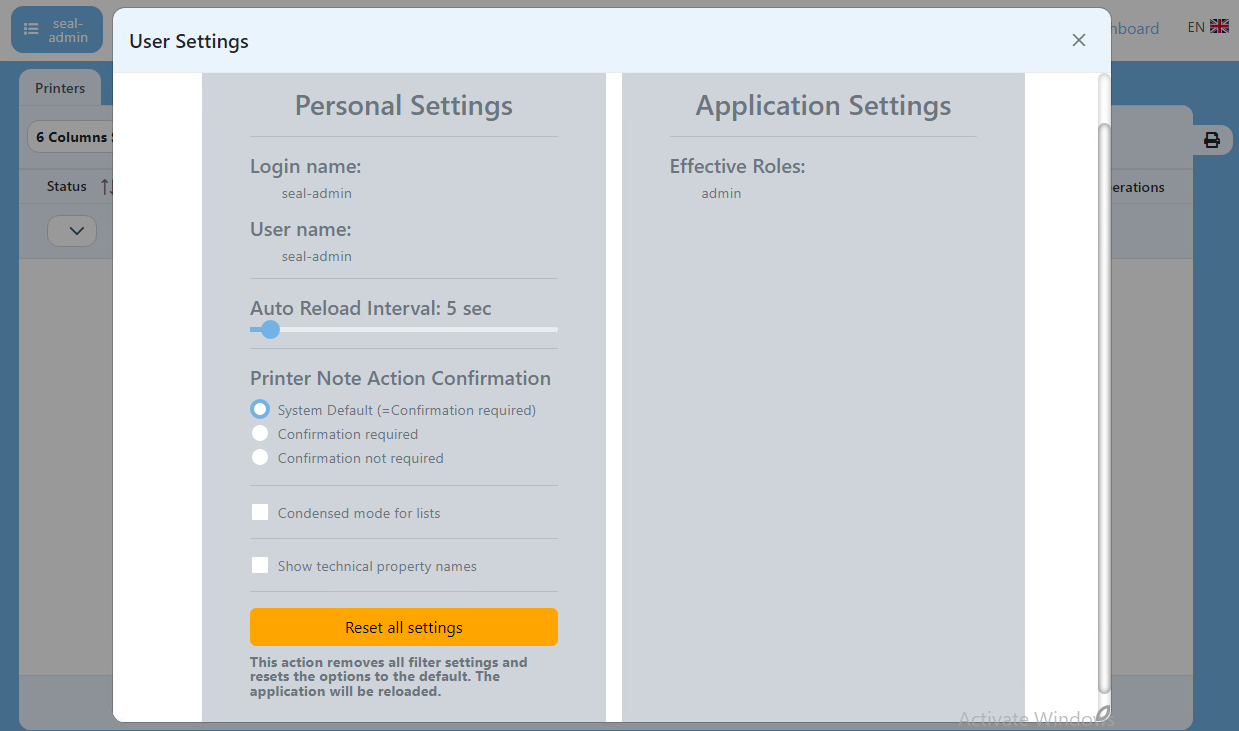Click the 'Reset all settings' button
This screenshot has height=731, width=1239.
click(x=403, y=627)
